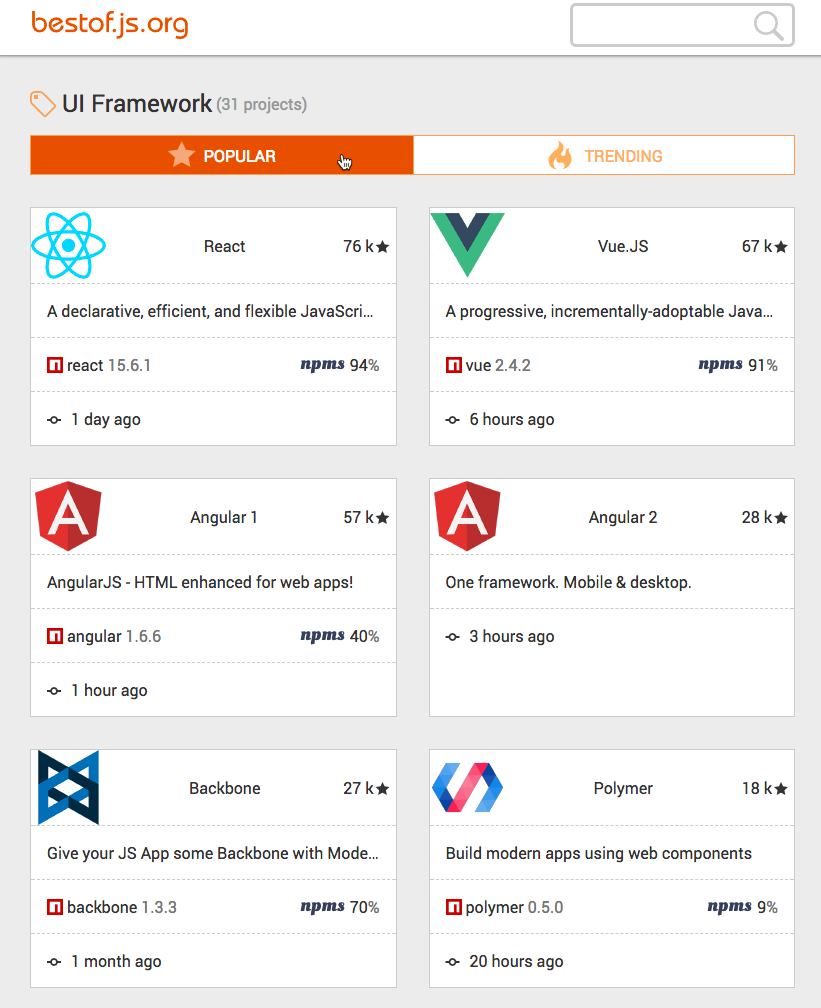The height and width of the screenshot is (1008, 821).
Task: Click React's description text
Action: [x=210, y=311]
